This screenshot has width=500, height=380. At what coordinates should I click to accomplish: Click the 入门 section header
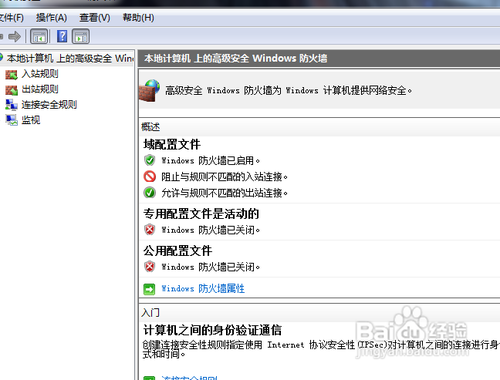pyautogui.click(x=150, y=312)
